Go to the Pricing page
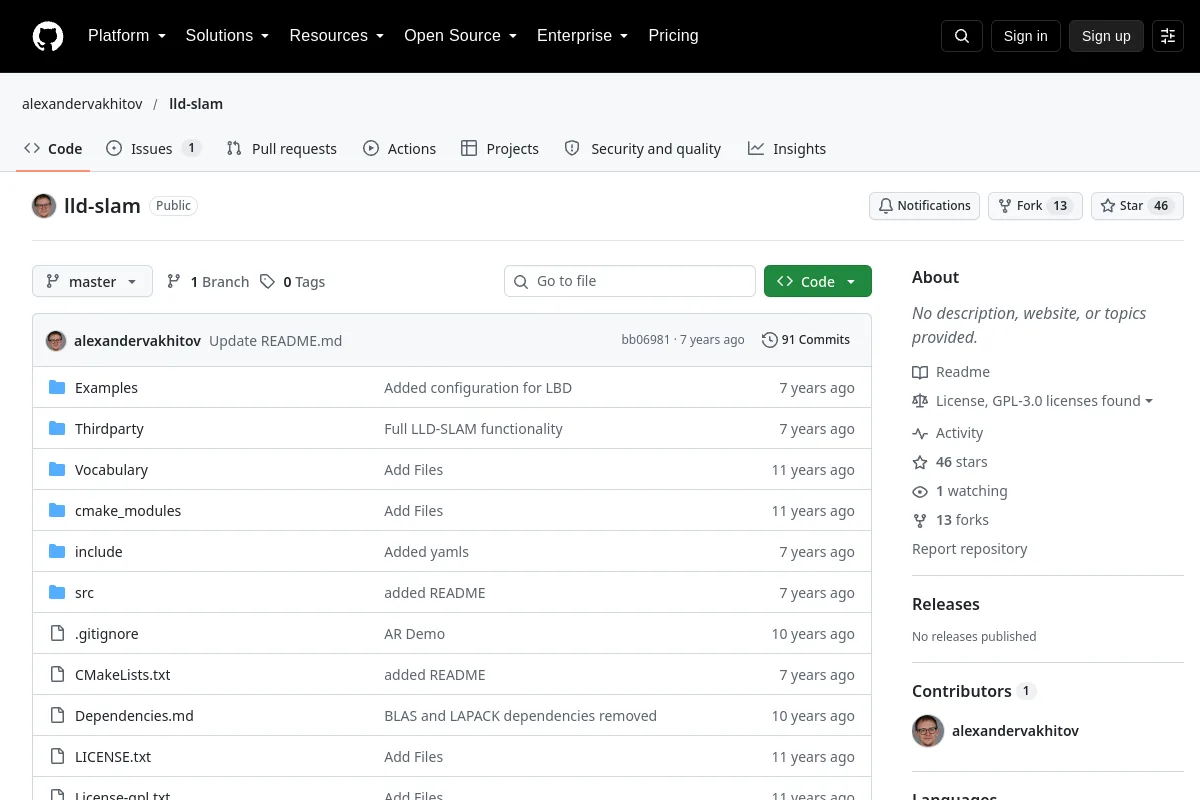The height and width of the screenshot is (800, 1200). [x=673, y=36]
